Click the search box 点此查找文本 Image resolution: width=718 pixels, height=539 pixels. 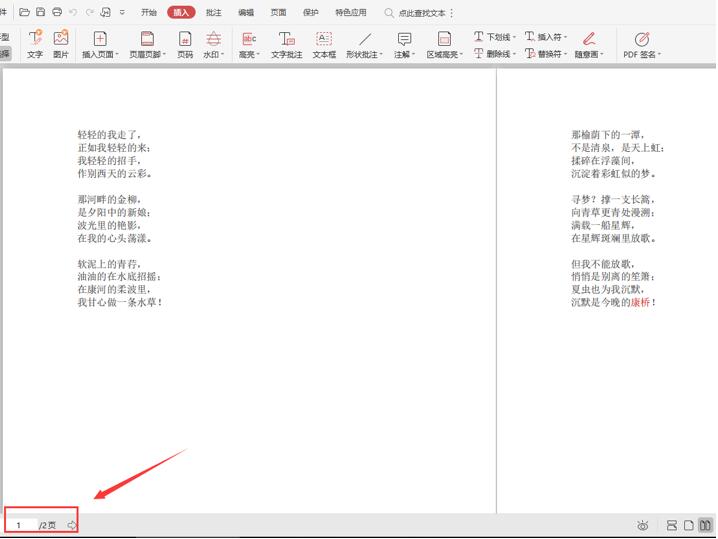[x=422, y=13]
